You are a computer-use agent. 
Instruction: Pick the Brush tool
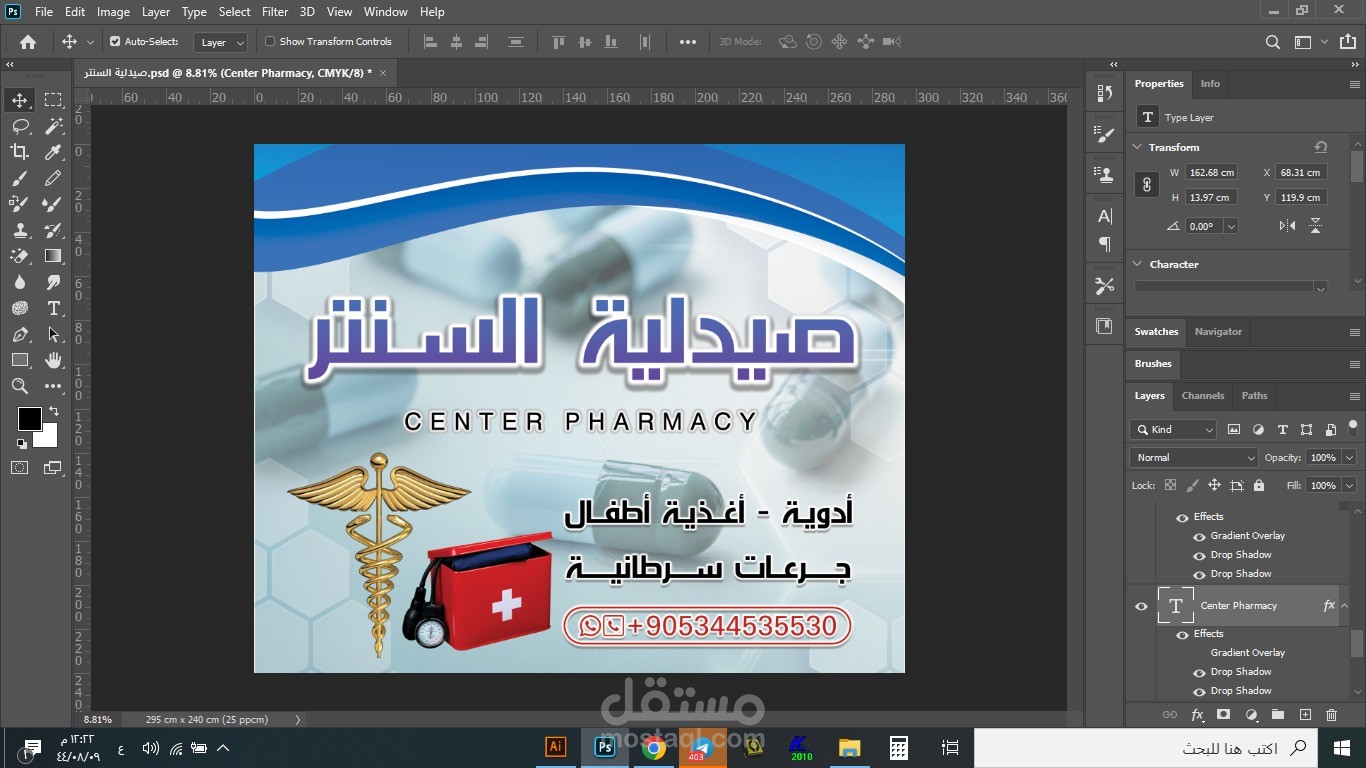tap(19, 178)
